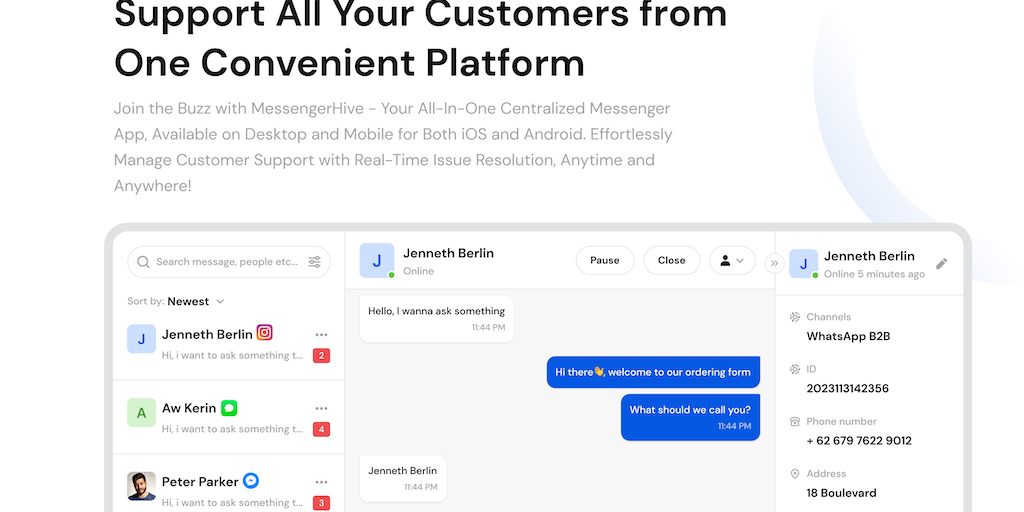Click Peter Parker's profile photo
The width and height of the screenshot is (1024, 512).
pyautogui.click(x=142, y=486)
